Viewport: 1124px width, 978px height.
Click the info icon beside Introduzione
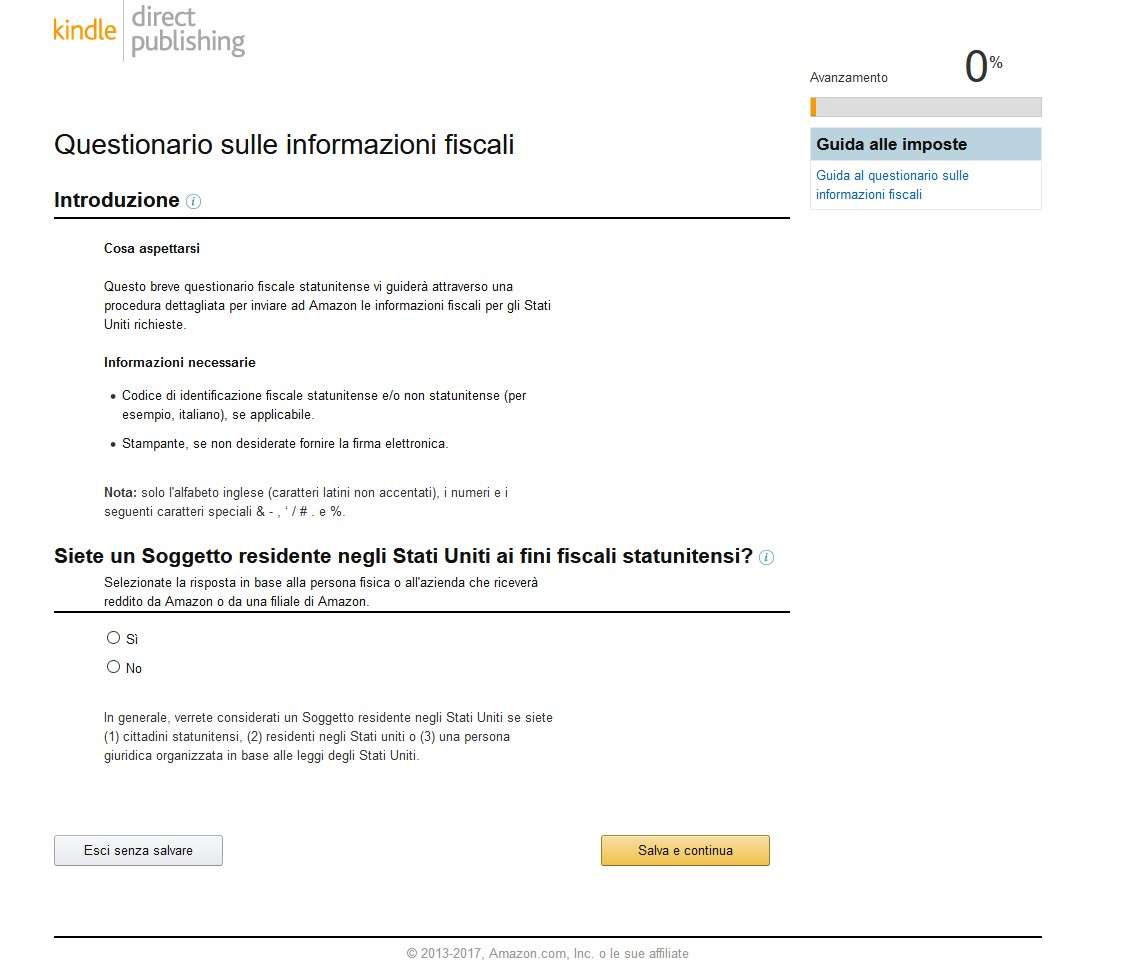point(194,201)
